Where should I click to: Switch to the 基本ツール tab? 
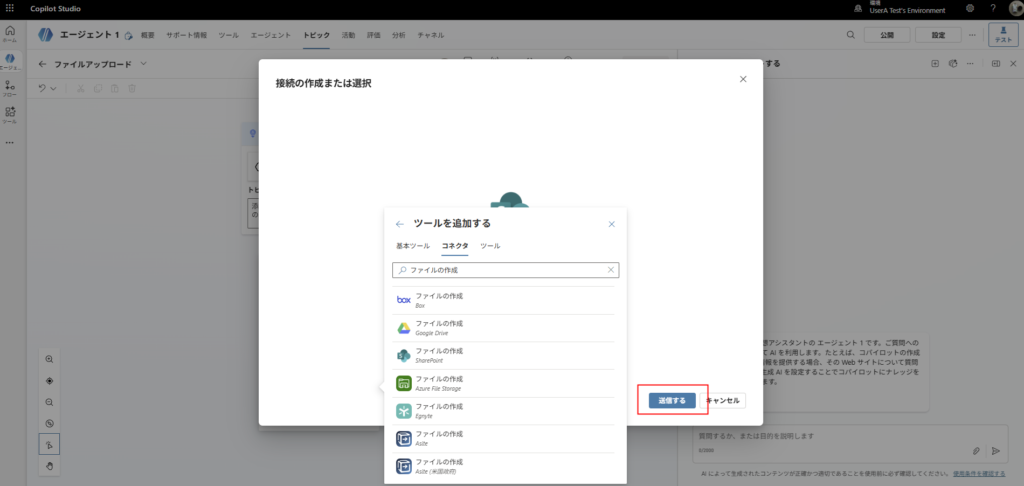[412, 246]
